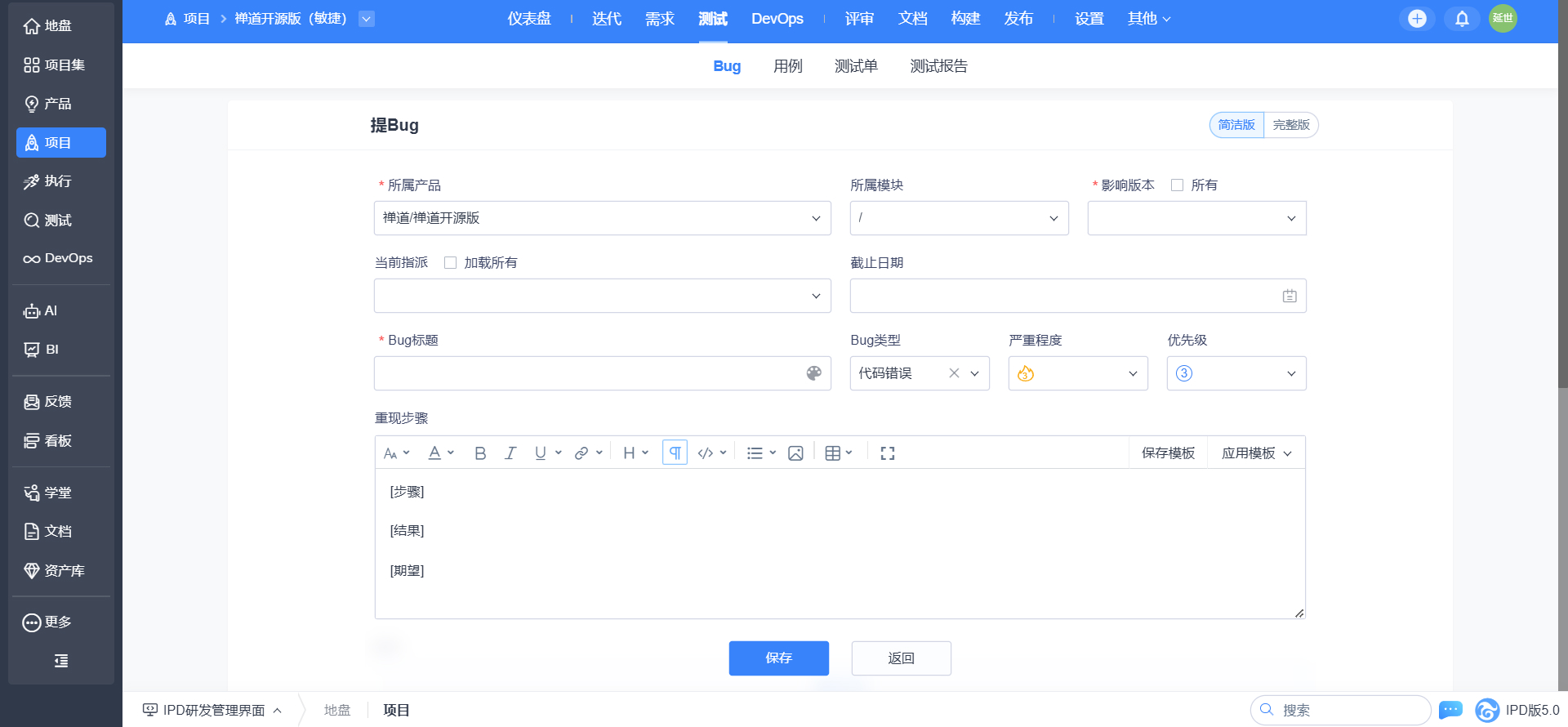Click the underline formatting icon
This screenshot has width=1568, height=727.
click(540, 453)
